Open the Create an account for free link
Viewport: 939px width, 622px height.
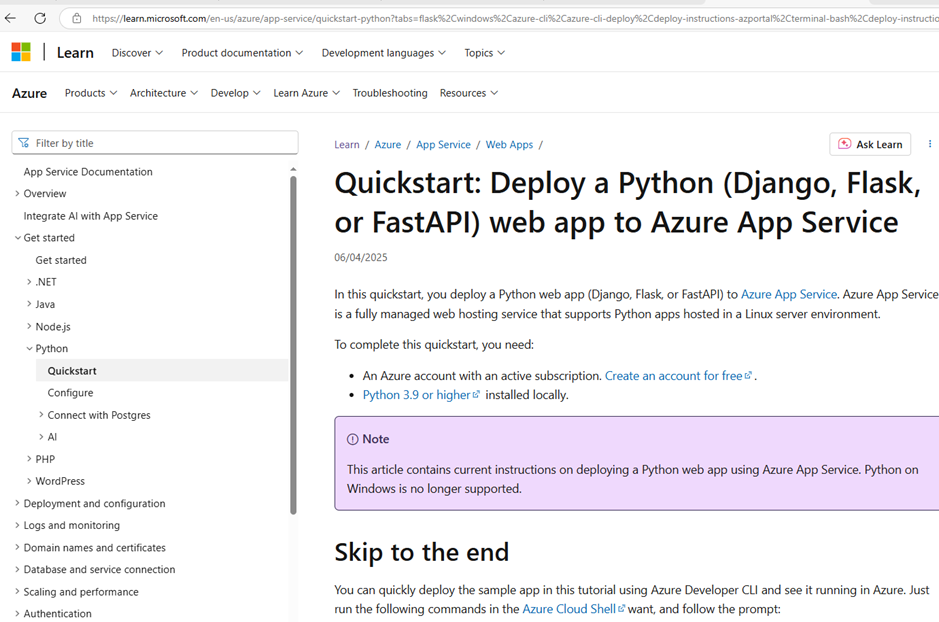coord(678,376)
